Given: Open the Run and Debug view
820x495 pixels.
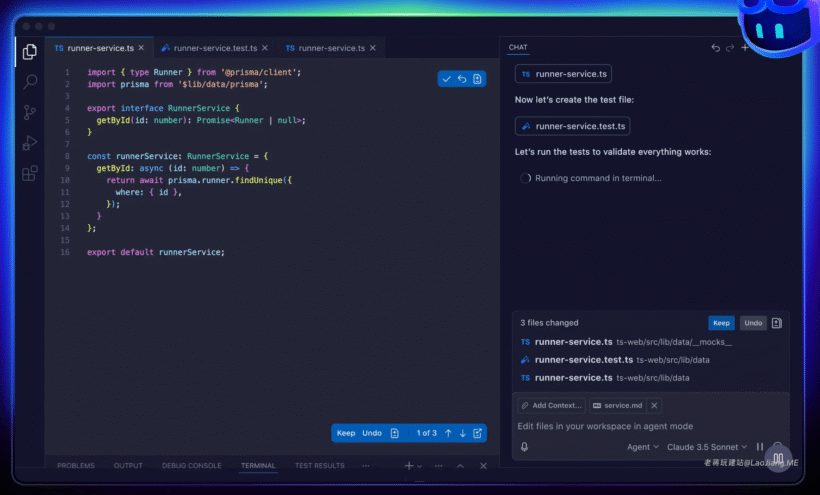Looking at the screenshot, I should pos(30,143).
